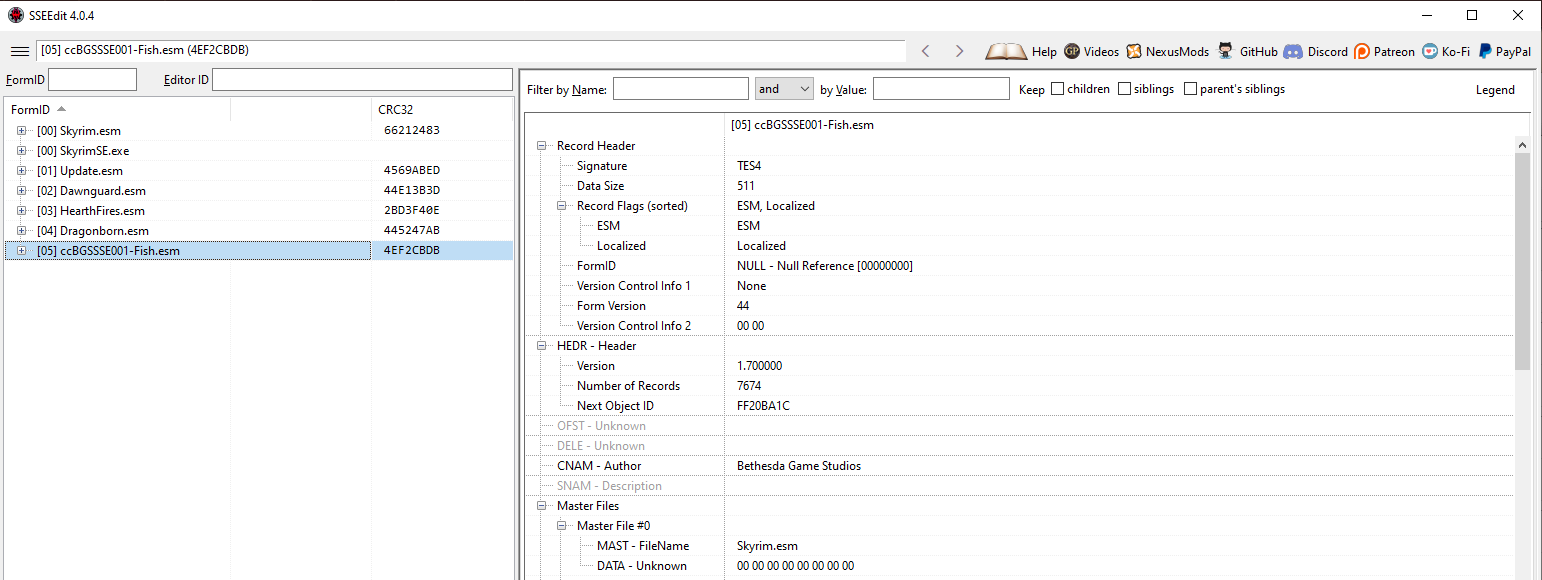The image size is (1542, 580).
Task: Select the SkyrimSE.exe row
Action: coord(258,151)
